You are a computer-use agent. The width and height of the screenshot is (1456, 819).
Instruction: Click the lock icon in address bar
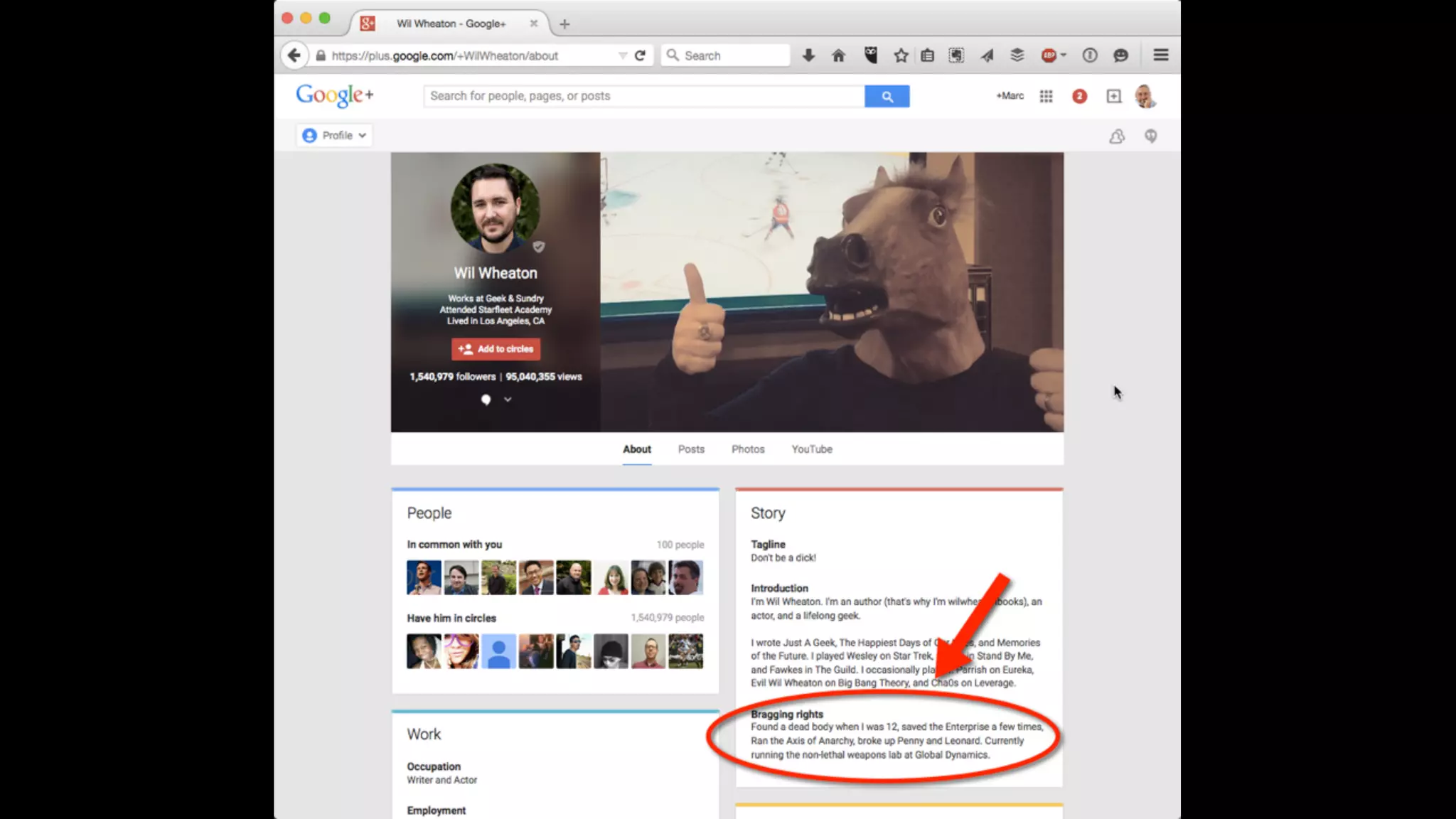pyautogui.click(x=321, y=55)
